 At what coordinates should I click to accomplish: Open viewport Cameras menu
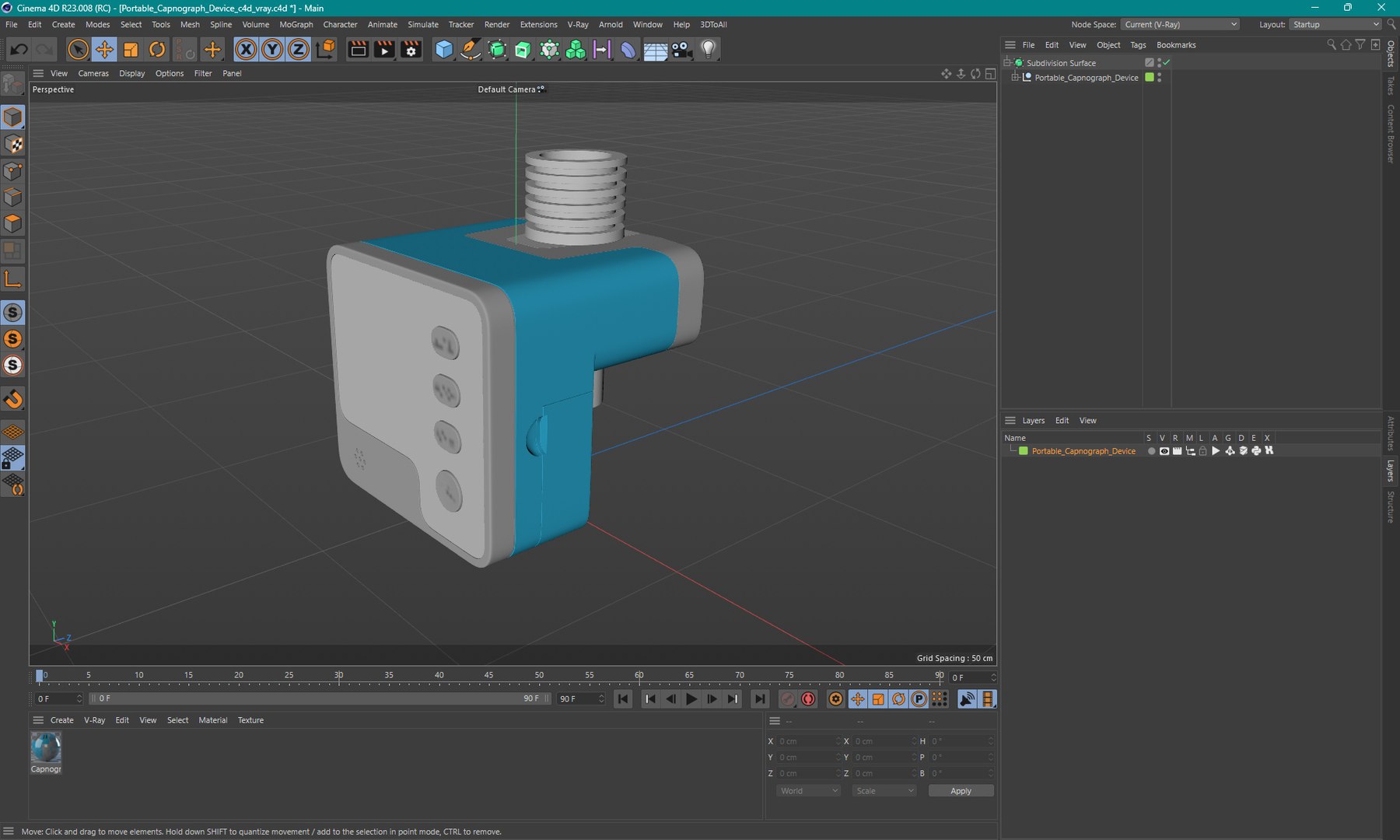pyautogui.click(x=93, y=73)
